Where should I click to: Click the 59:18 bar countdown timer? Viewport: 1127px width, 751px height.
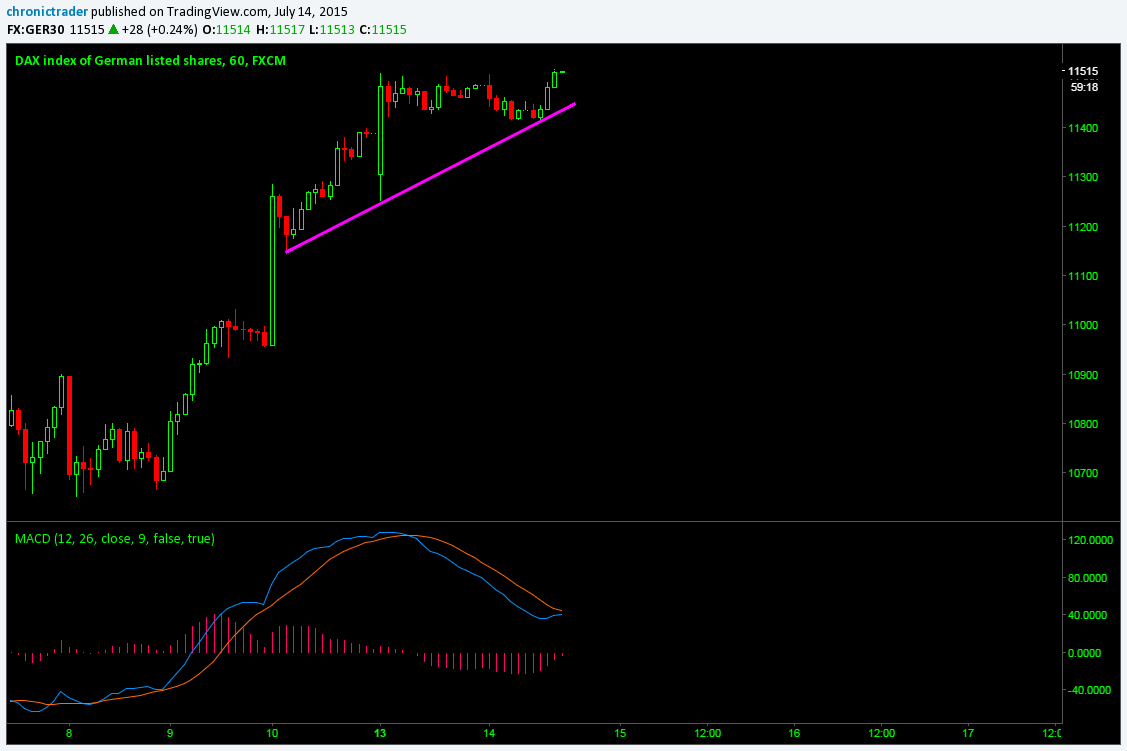tap(1084, 87)
